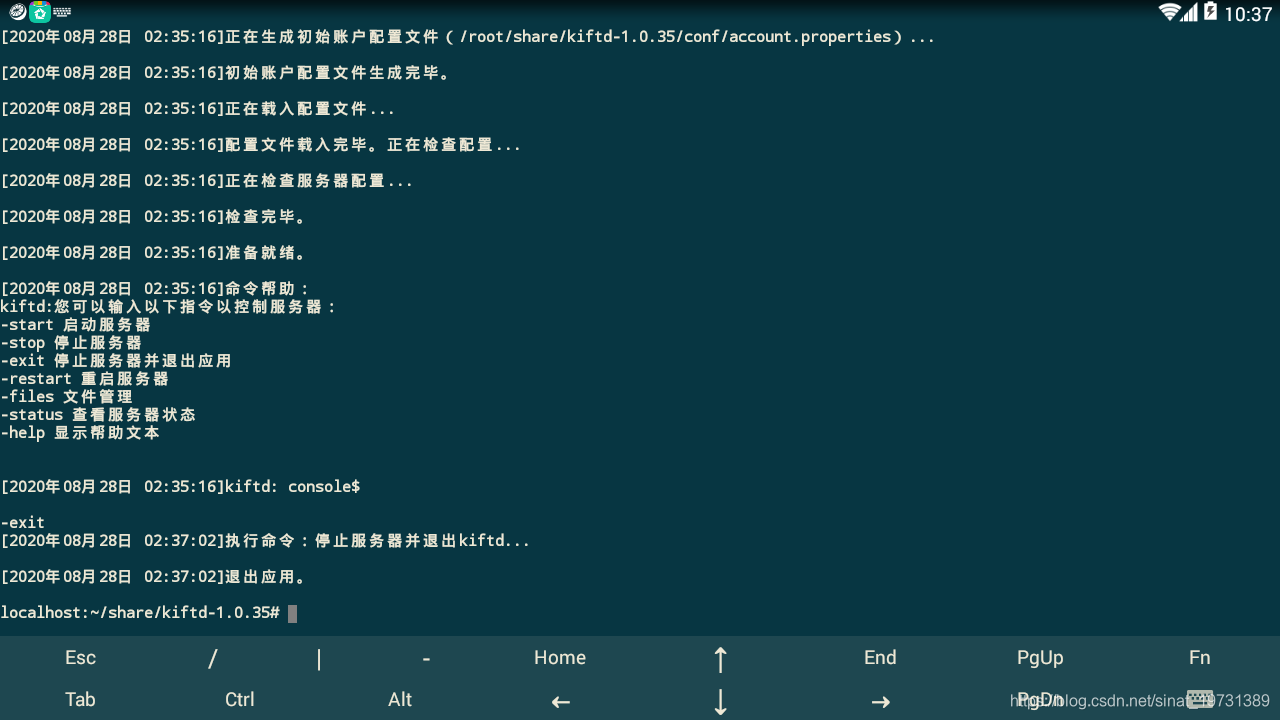Tap the right arrow key
Viewport: 1280px width, 720px height.
880,701
